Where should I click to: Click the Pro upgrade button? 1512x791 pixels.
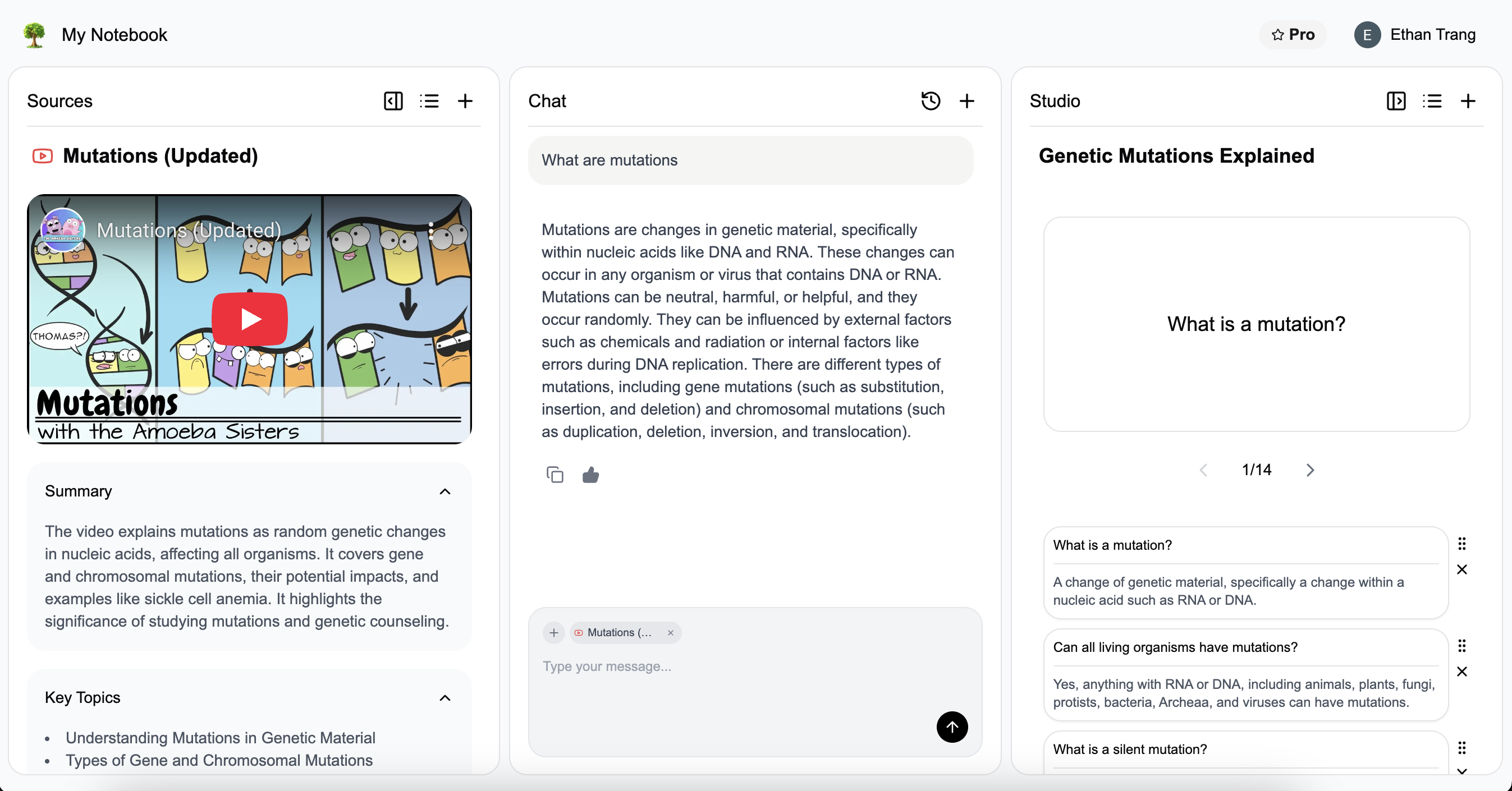(x=1293, y=35)
